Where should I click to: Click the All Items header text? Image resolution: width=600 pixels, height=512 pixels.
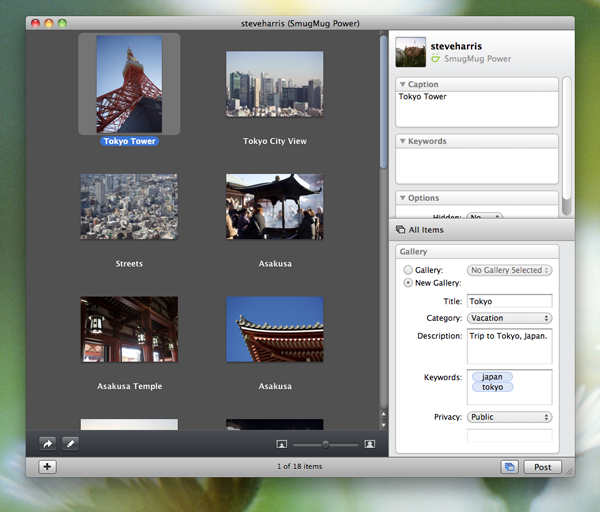click(426, 230)
